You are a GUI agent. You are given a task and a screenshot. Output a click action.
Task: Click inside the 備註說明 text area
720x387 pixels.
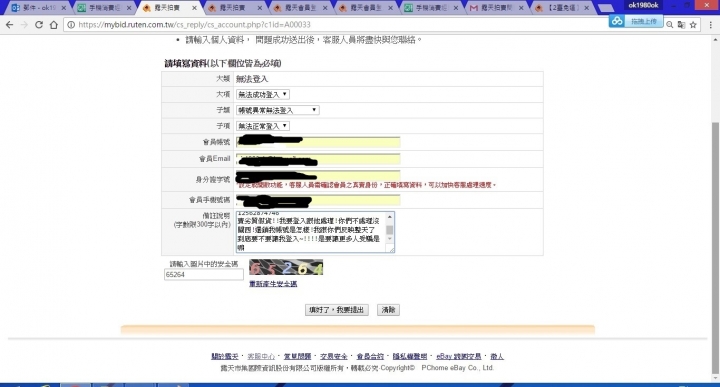pyautogui.click(x=311, y=232)
